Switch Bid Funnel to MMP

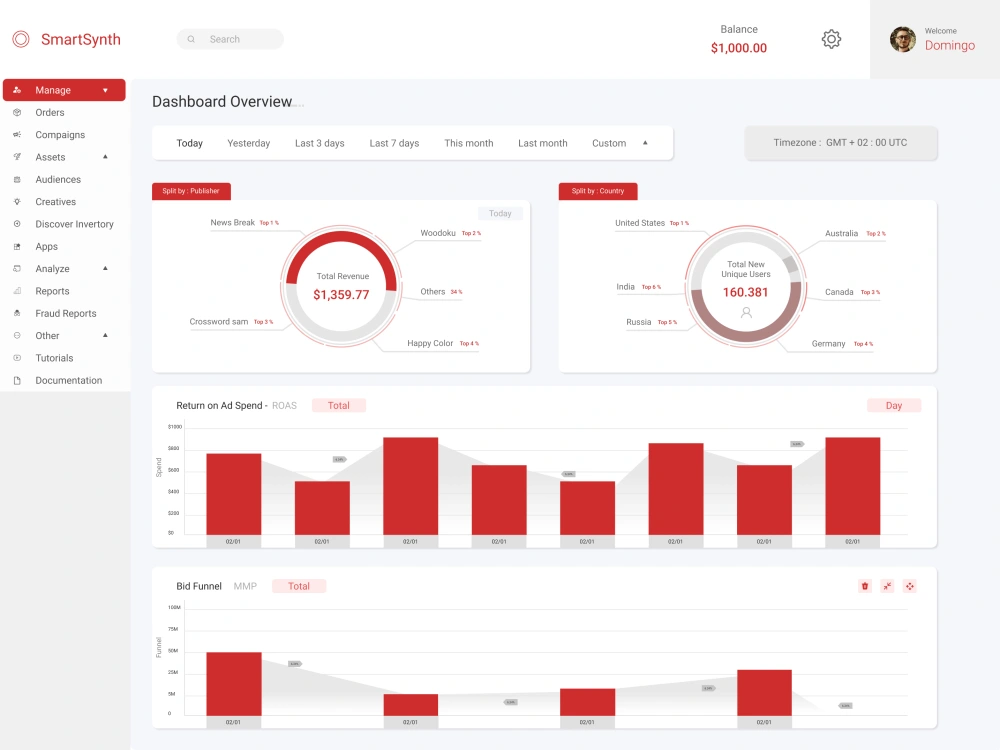coord(245,586)
